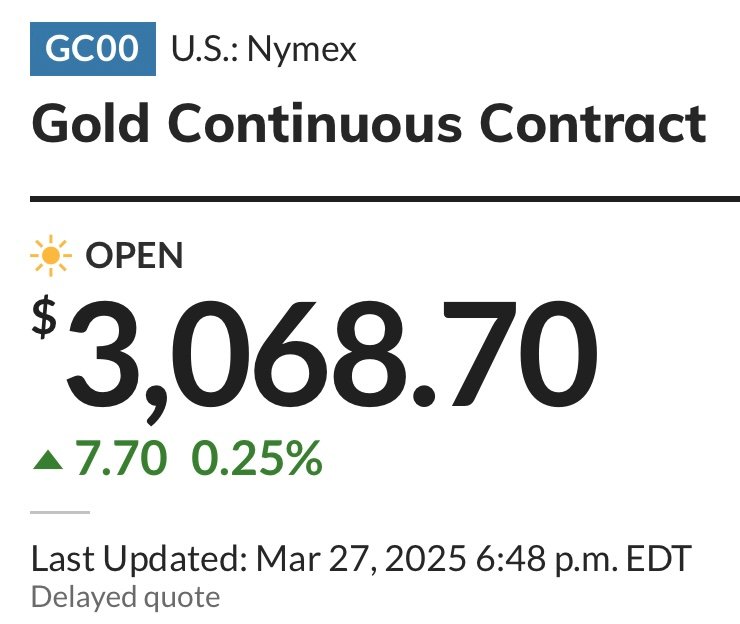Image resolution: width=740 pixels, height=624 pixels.
Task: Click the short gray separator line
Action: [60, 512]
